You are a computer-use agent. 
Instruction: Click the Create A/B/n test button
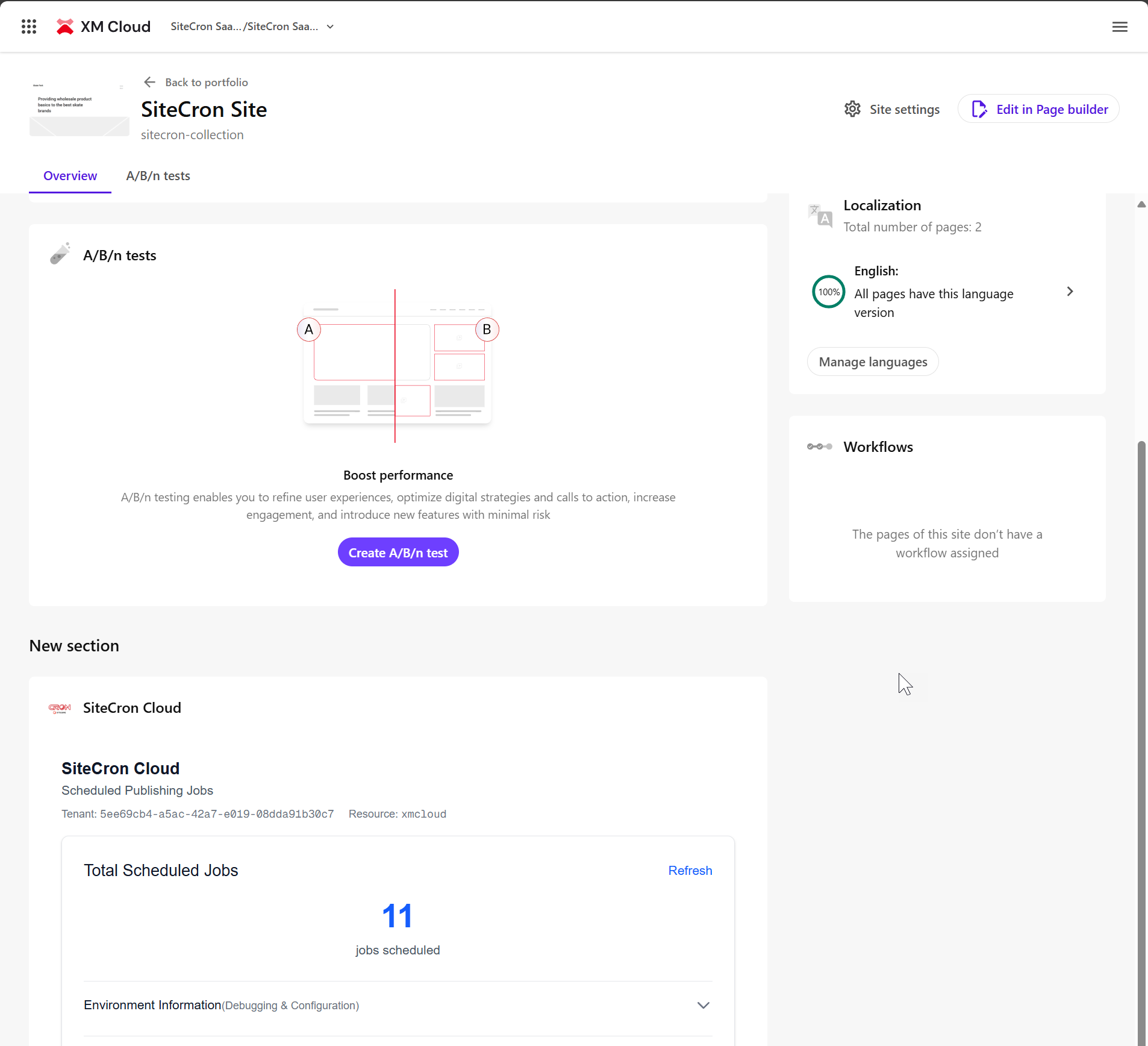click(x=398, y=553)
